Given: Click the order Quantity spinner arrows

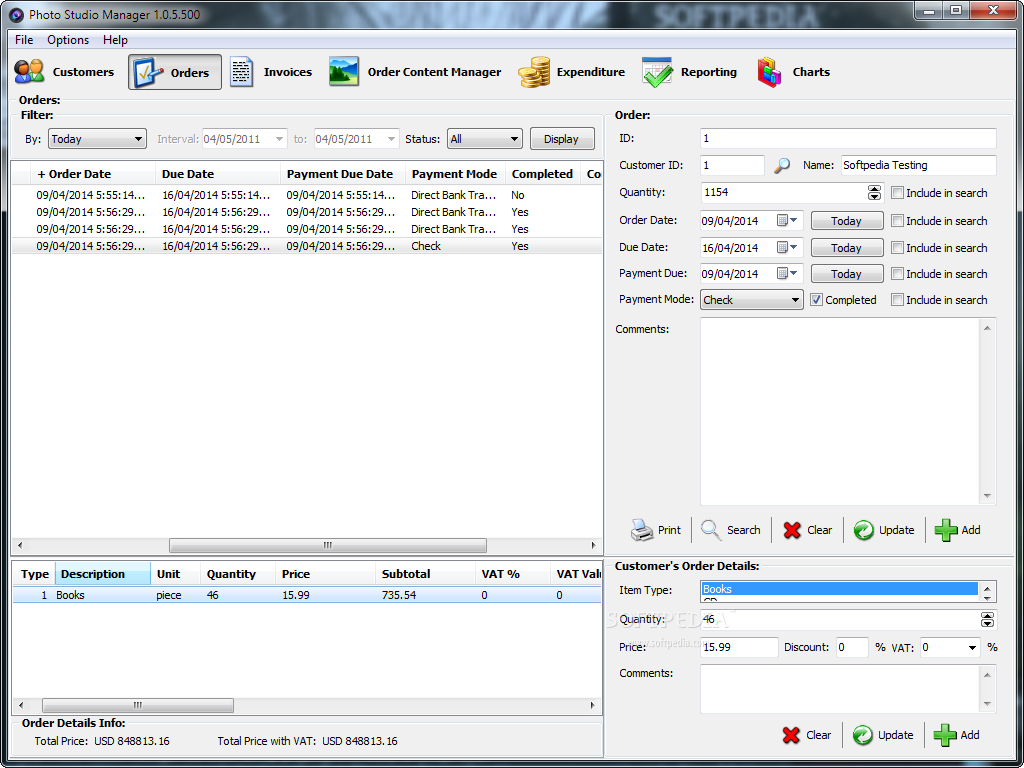Looking at the screenshot, I should click(874, 193).
